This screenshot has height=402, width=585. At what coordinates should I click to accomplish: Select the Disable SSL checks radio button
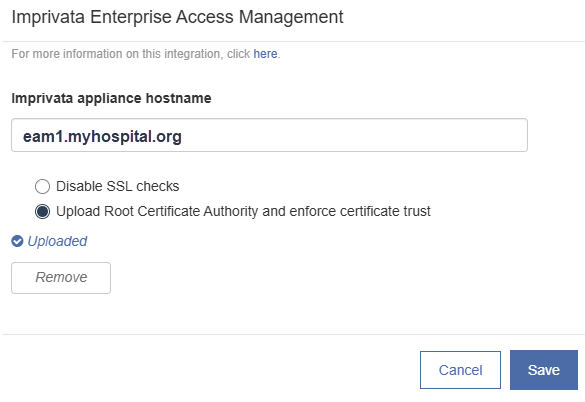[x=42, y=186]
